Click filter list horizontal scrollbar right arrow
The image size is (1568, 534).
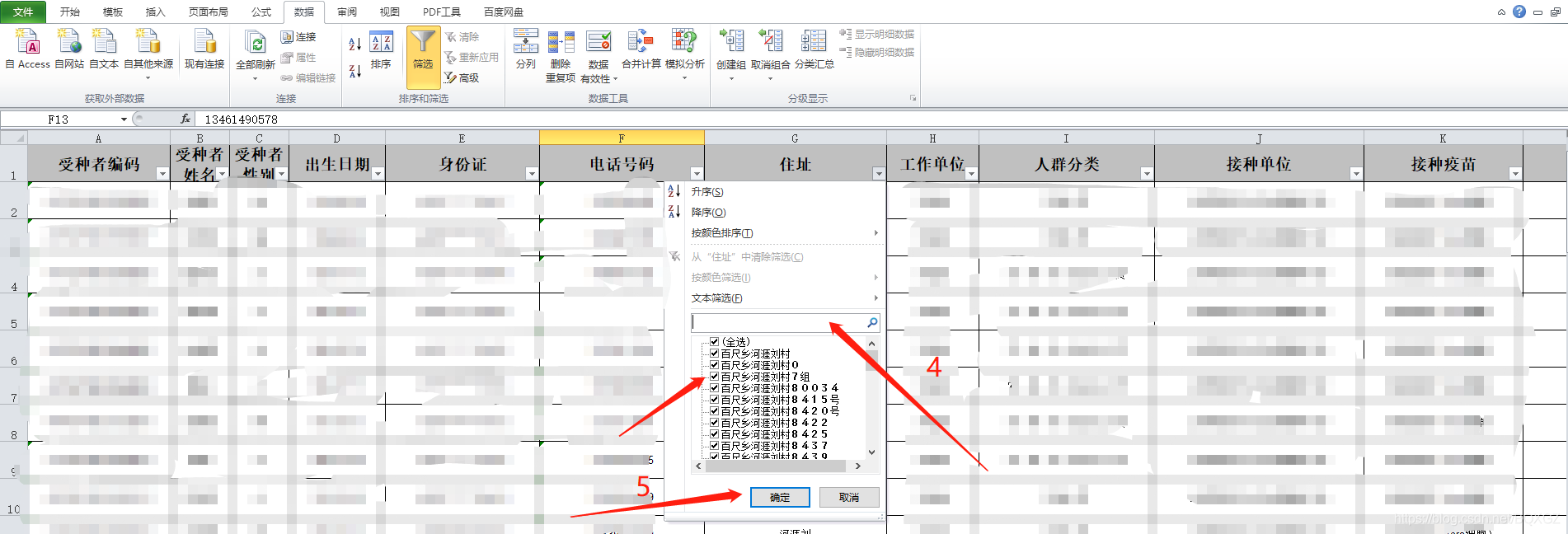coord(858,466)
